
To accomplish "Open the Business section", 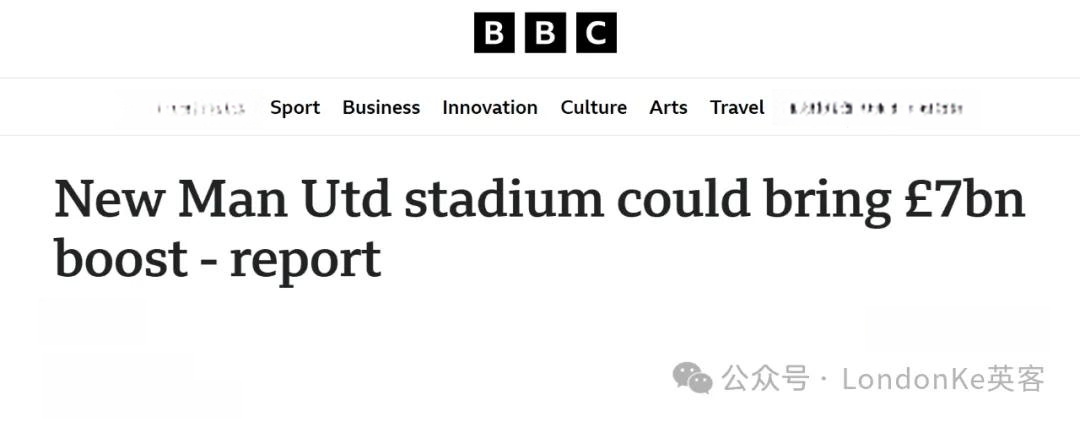I will pos(381,107).
